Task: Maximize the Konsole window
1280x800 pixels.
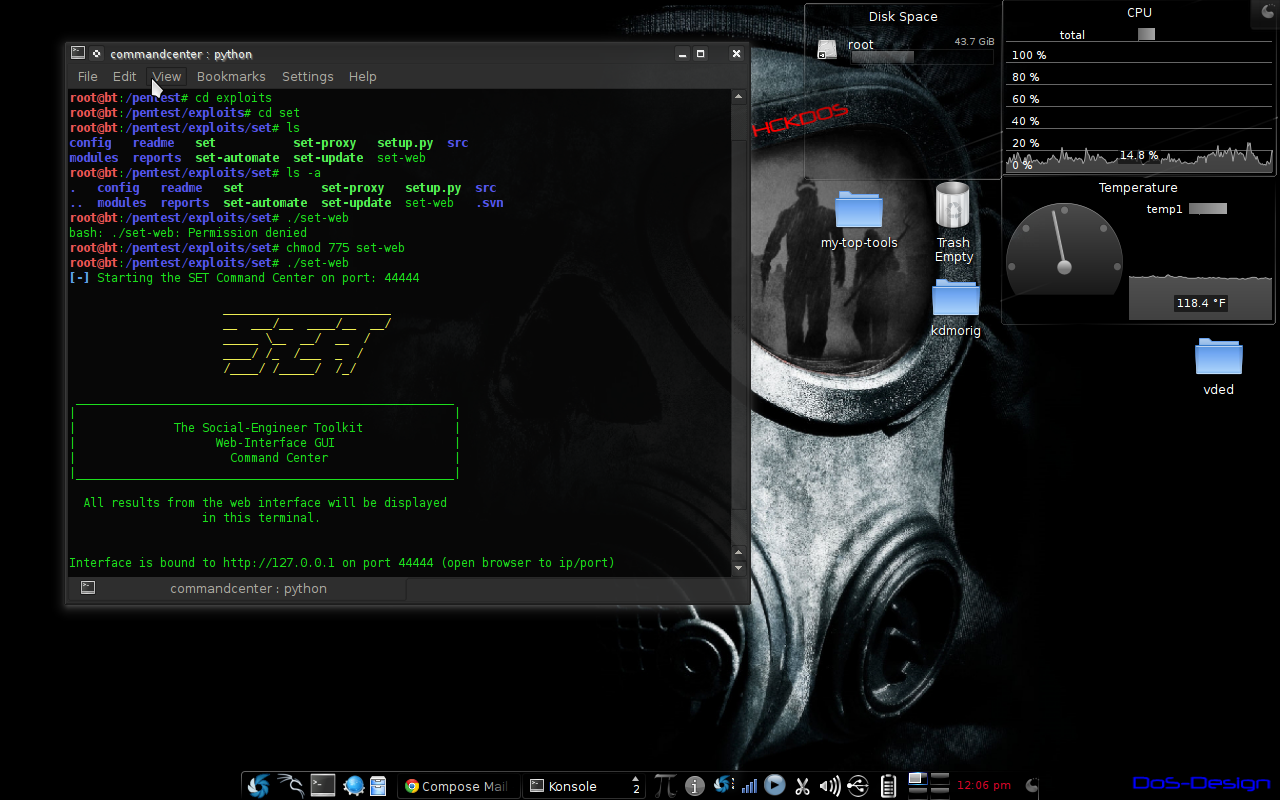Action: (x=701, y=53)
